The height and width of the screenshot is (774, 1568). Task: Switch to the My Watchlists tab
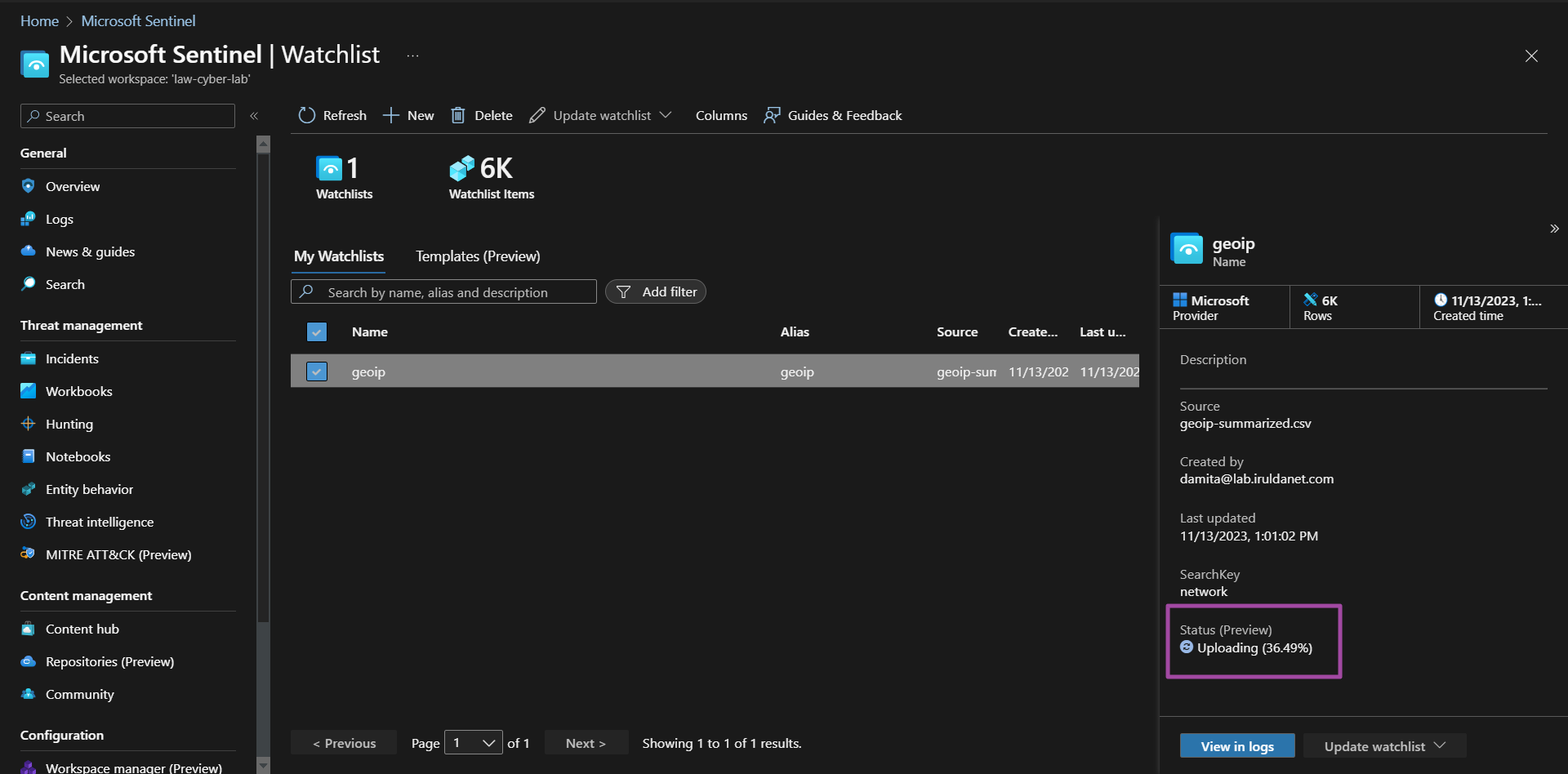[339, 256]
